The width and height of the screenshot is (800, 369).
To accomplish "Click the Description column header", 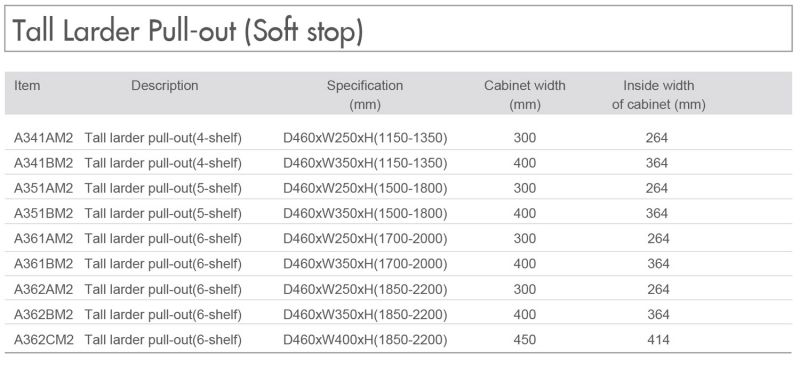I will [164, 85].
